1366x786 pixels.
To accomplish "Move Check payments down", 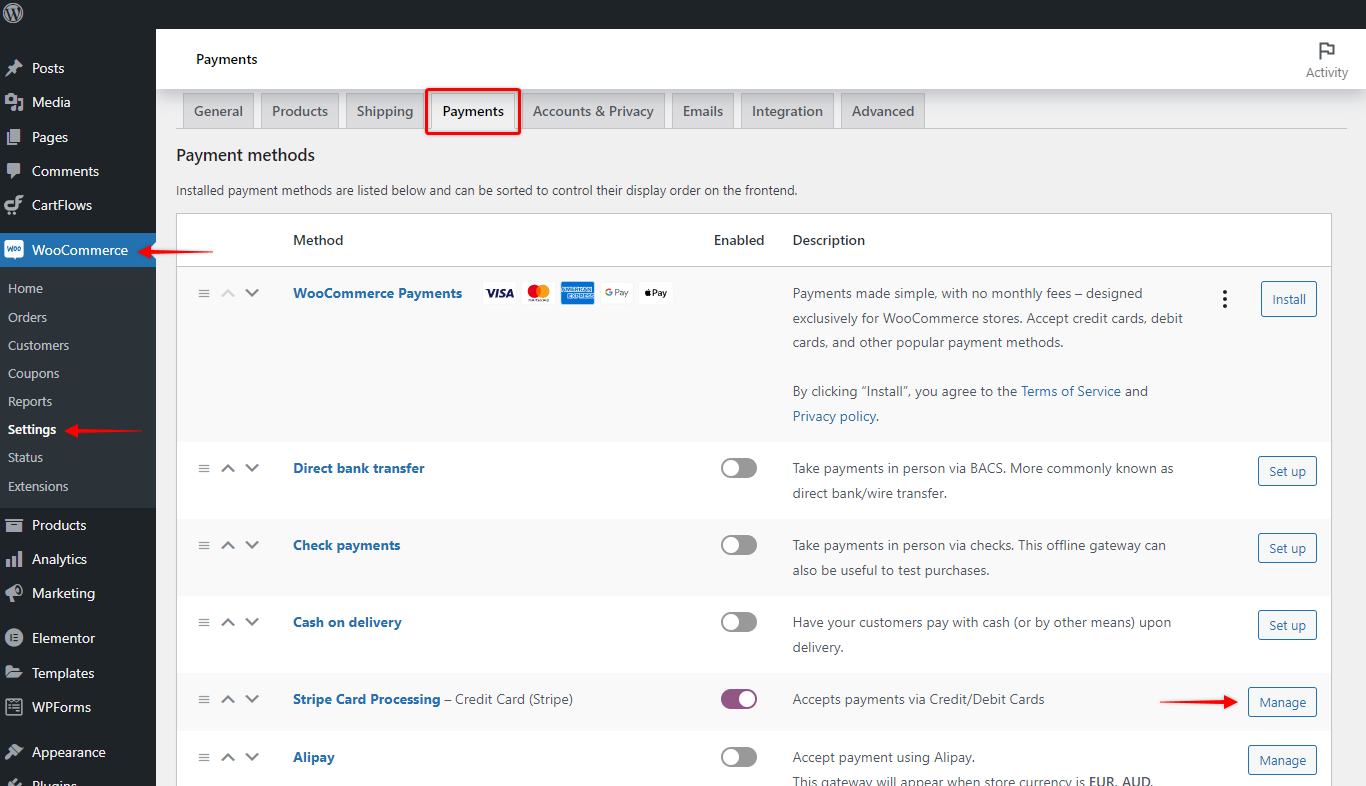I will 252,545.
